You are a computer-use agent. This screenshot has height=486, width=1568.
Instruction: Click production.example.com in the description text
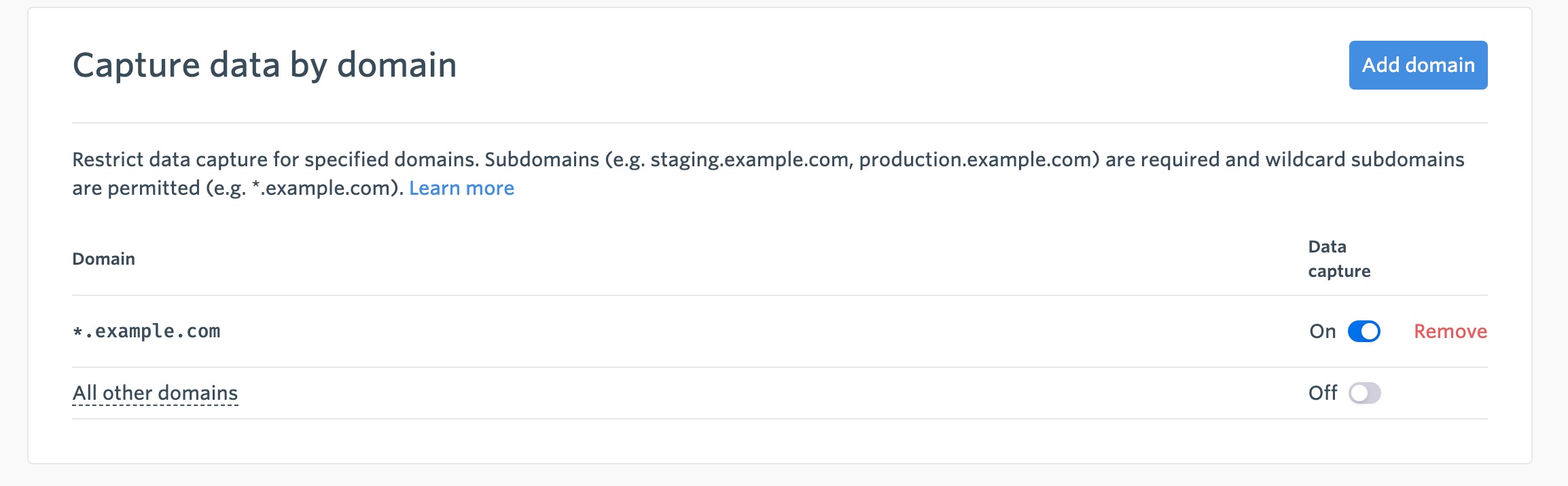(976, 160)
